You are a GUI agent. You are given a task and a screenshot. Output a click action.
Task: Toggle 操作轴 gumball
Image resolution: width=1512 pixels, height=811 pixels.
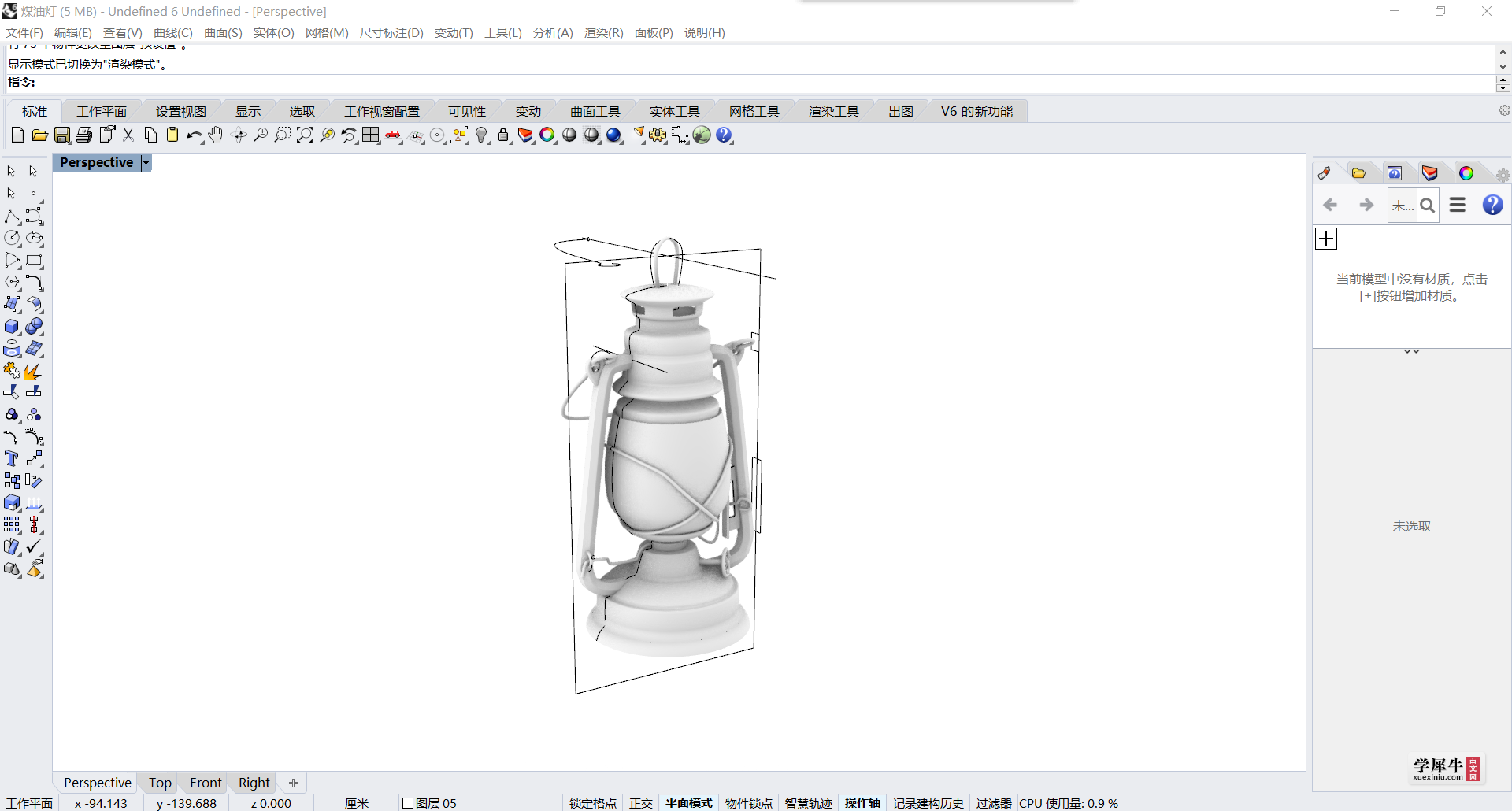(863, 803)
